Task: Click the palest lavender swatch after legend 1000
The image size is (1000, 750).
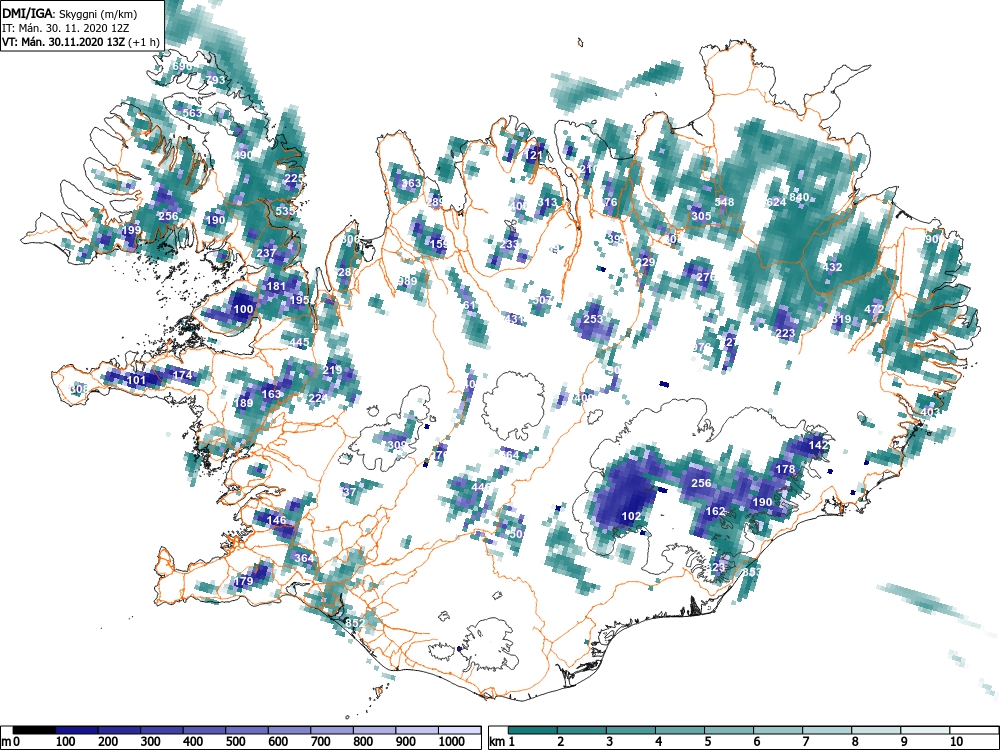Action: click(460, 730)
